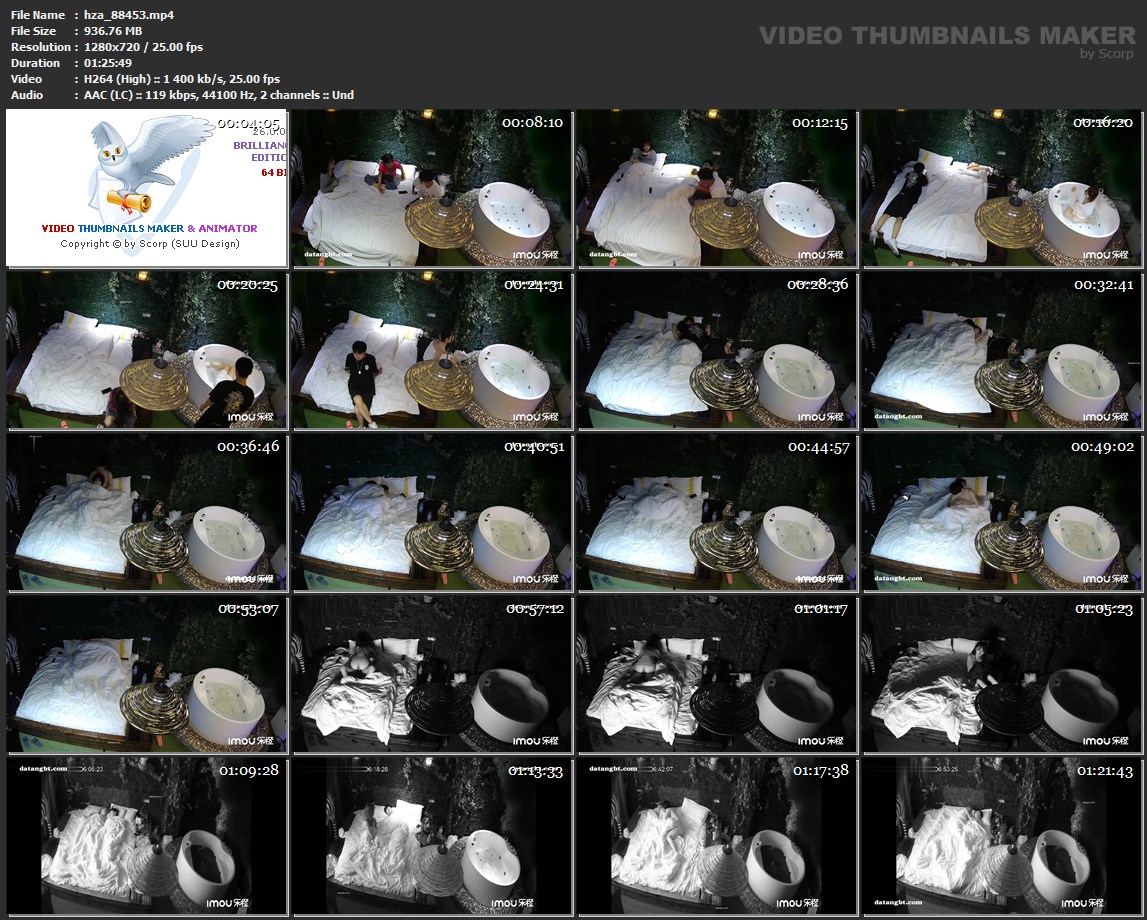
Task: Select the AAC (LC) audio info line
Action: pyautogui.click(x=219, y=95)
